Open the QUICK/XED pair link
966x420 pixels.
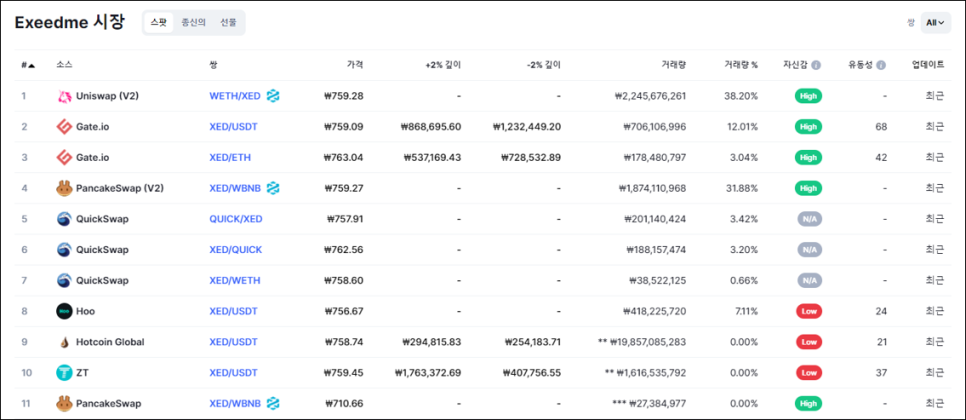point(235,219)
